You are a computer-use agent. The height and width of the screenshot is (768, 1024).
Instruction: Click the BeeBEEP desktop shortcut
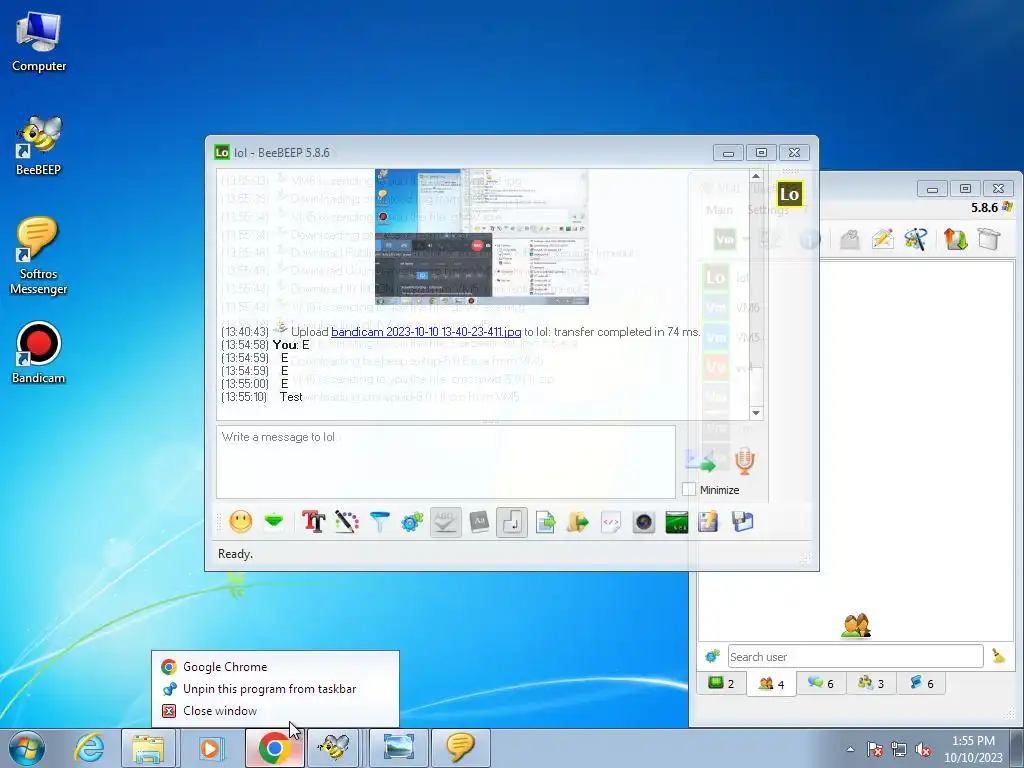click(x=39, y=145)
